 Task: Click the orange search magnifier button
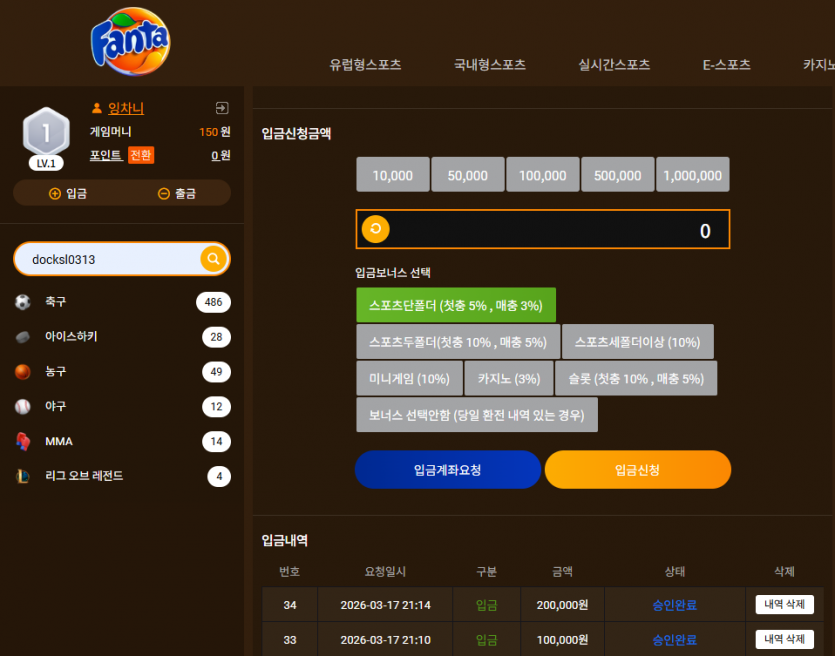(214, 259)
